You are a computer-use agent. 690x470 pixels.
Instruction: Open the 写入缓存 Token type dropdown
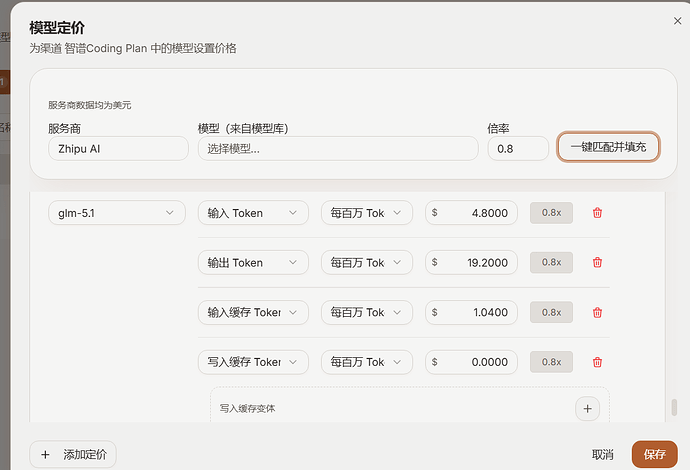[x=253, y=362]
